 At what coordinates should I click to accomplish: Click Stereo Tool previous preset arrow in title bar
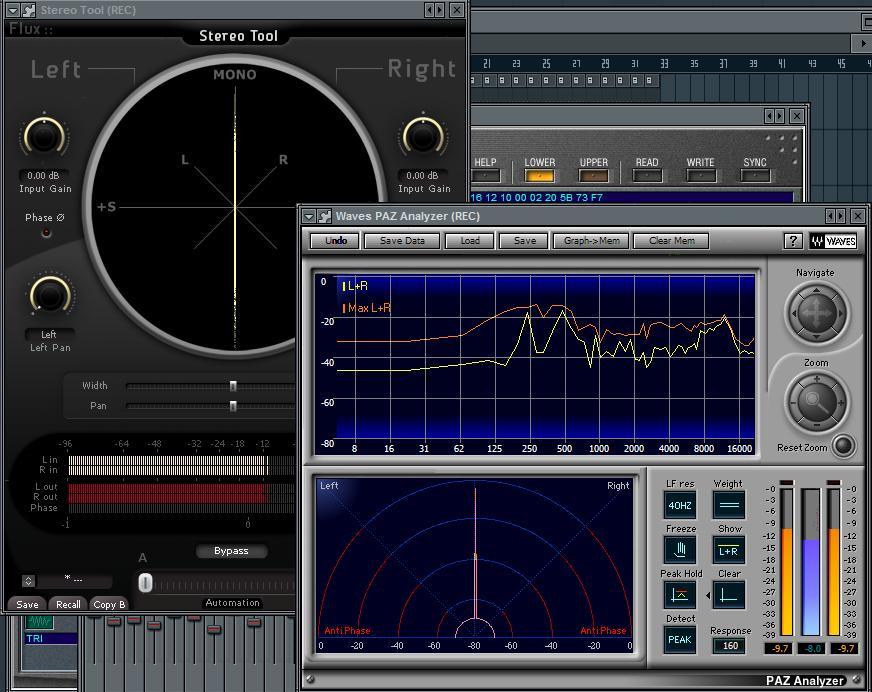[429, 10]
